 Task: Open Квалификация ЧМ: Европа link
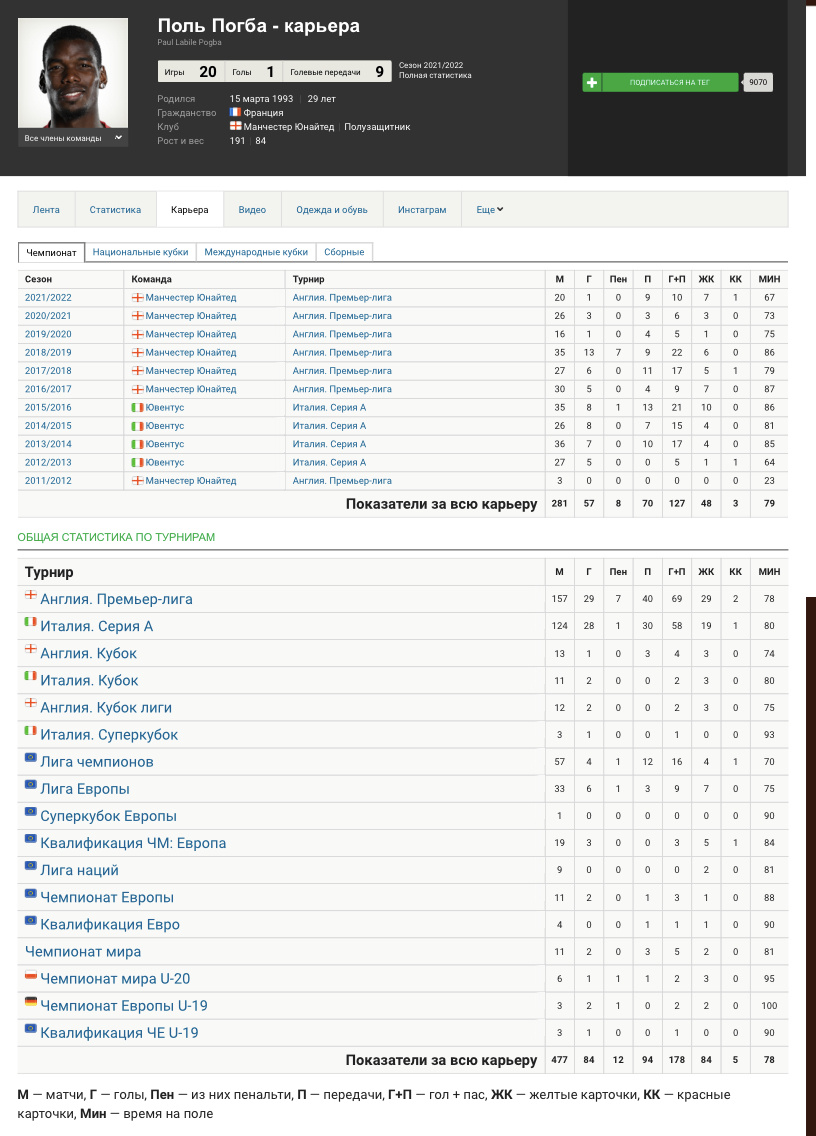point(133,843)
